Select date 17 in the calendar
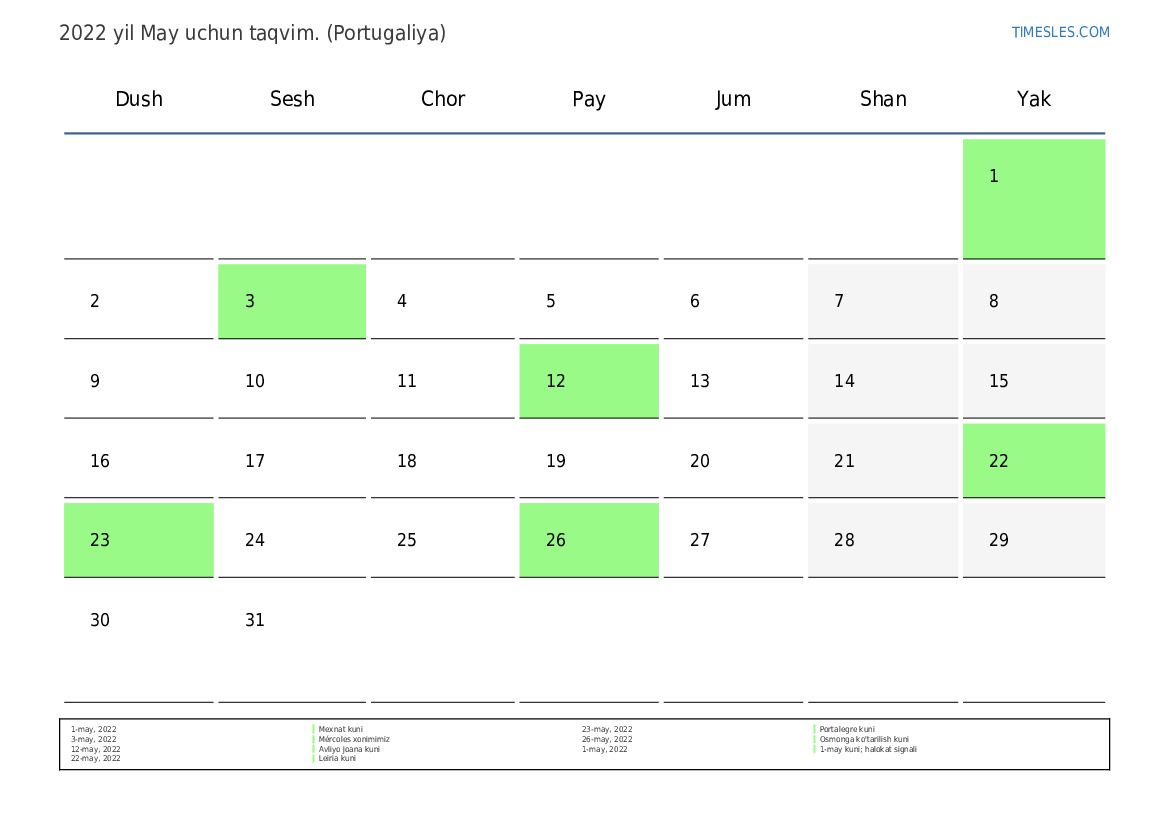 point(292,461)
